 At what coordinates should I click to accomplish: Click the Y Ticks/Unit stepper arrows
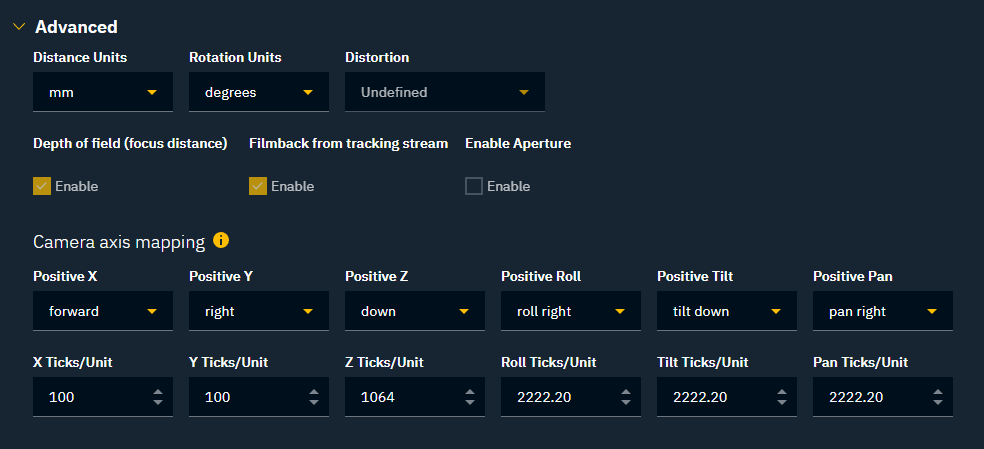point(313,397)
